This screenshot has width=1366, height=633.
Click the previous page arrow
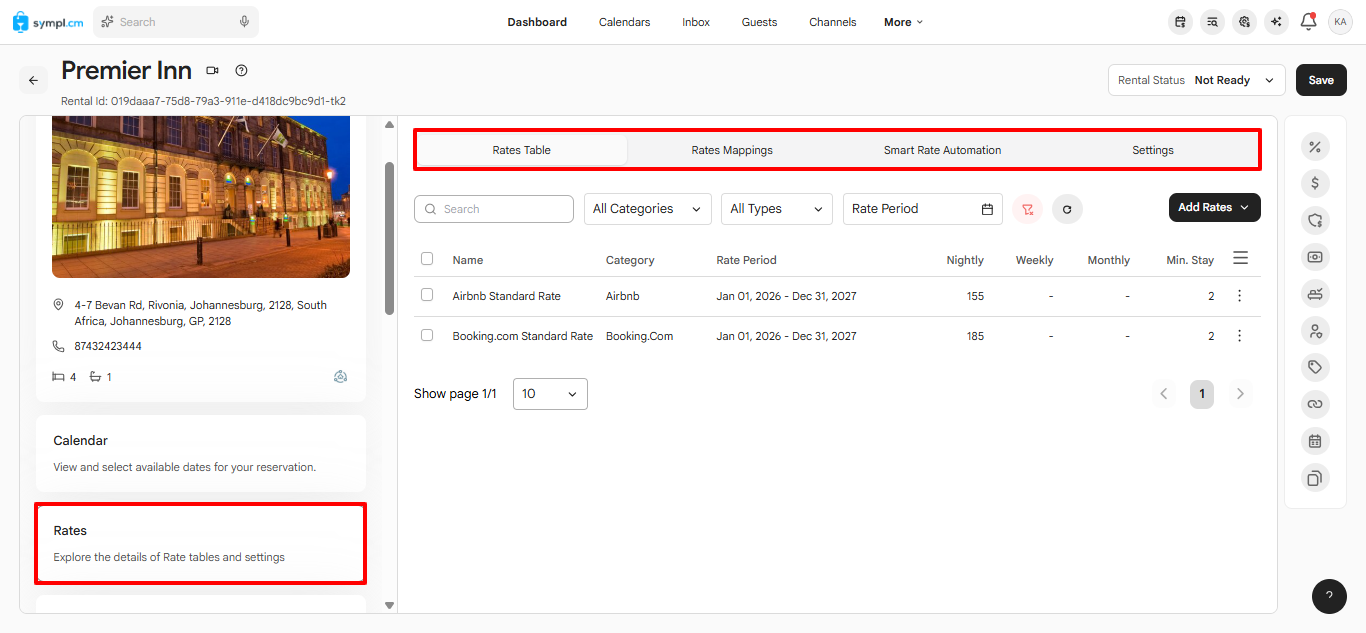tap(1164, 394)
